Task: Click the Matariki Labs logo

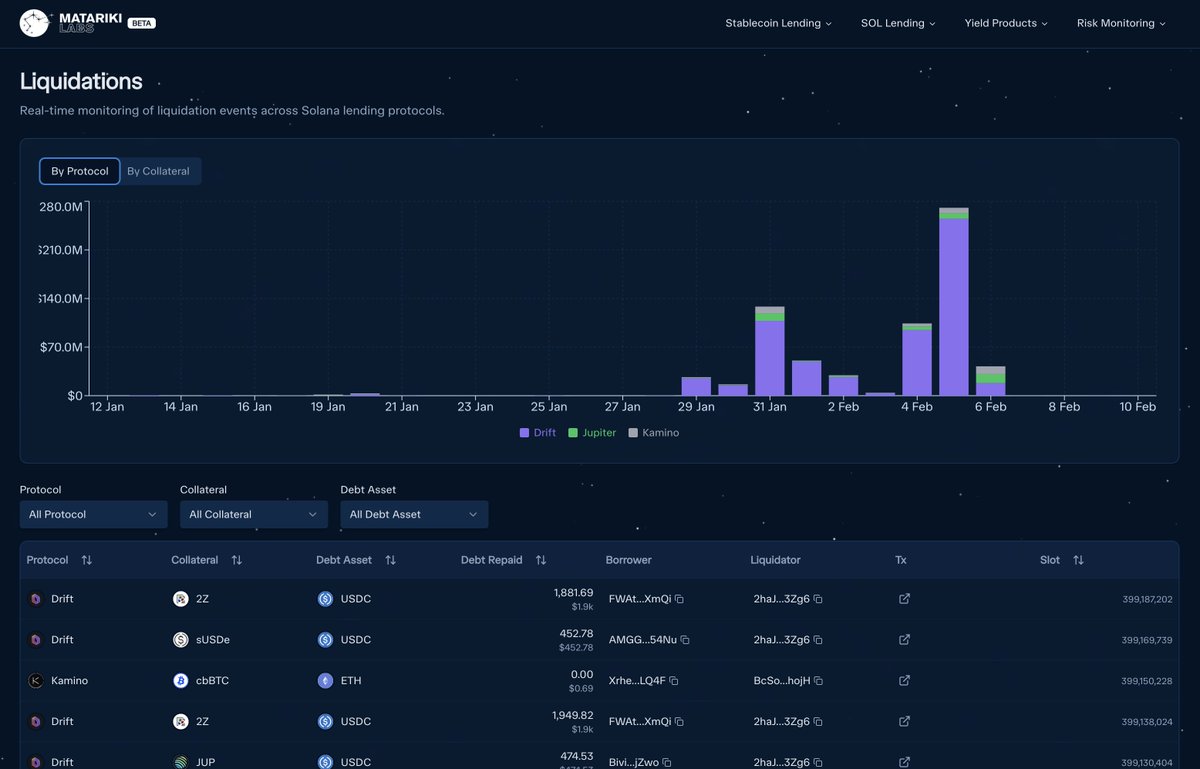Action: tap(70, 23)
